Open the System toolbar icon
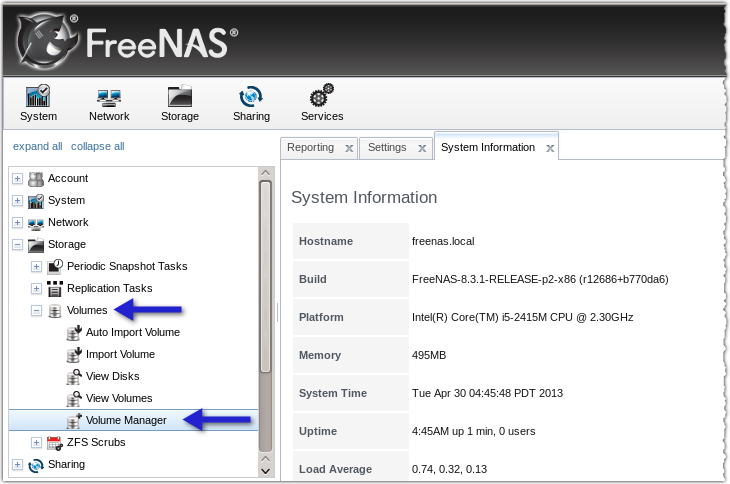This screenshot has width=730, height=484. coord(38,97)
